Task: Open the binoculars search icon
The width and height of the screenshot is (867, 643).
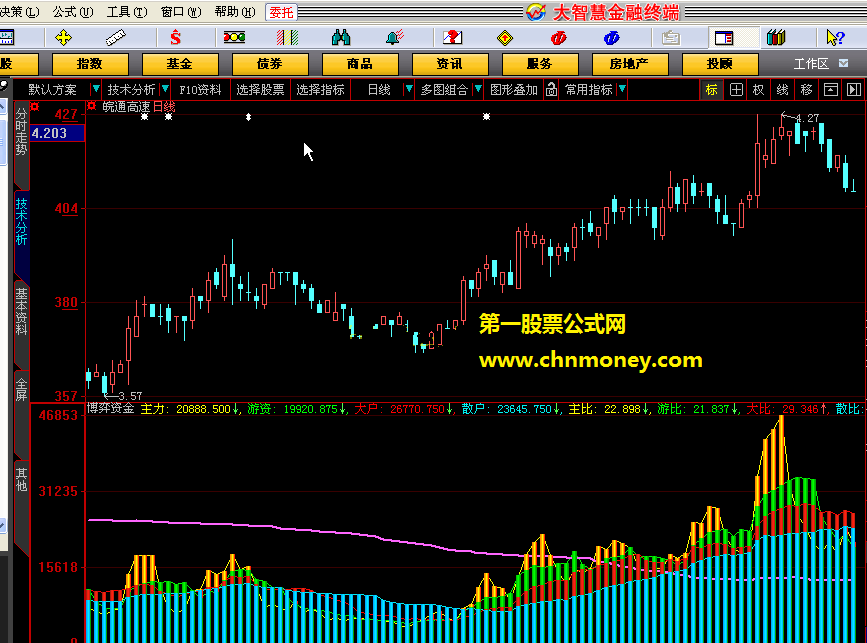Action: tap(341, 38)
